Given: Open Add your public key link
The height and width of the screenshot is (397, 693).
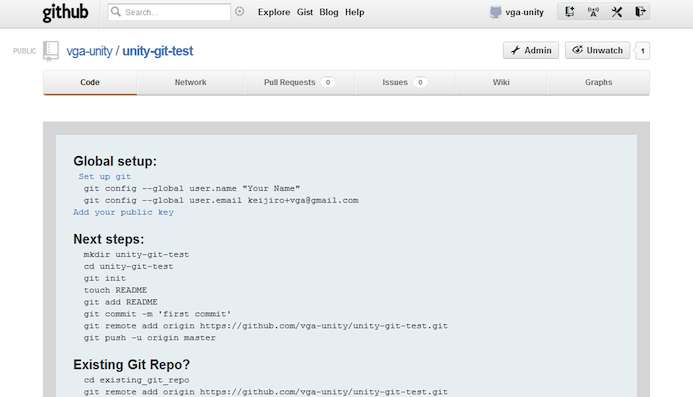Looking at the screenshot, I should click(123, 212).
